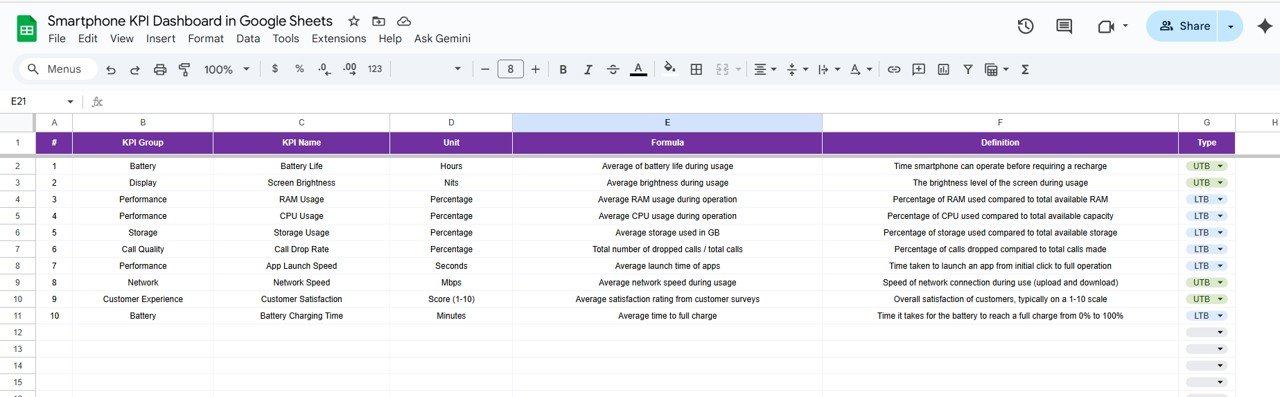Viewport: 1280px width, 397px height.
Task: Open the File menu
Action: coord(57,38)
